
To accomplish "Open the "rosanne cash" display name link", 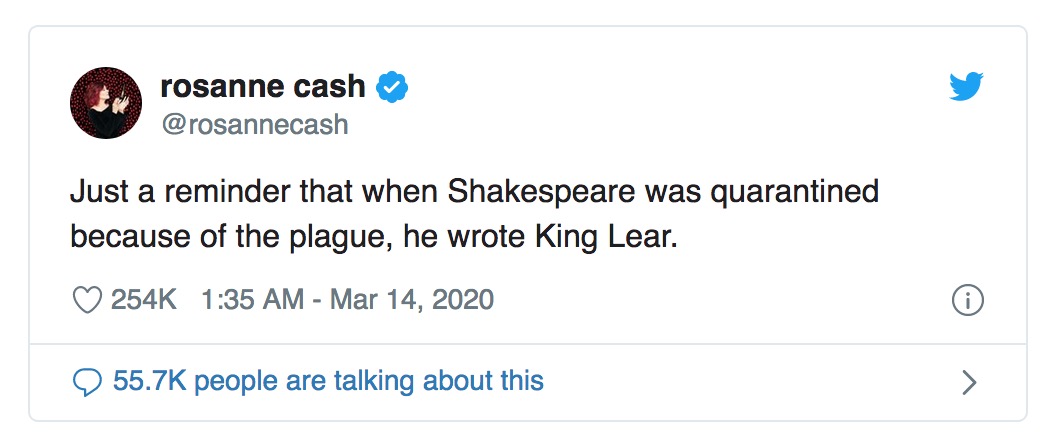I will tap(262, 87).
